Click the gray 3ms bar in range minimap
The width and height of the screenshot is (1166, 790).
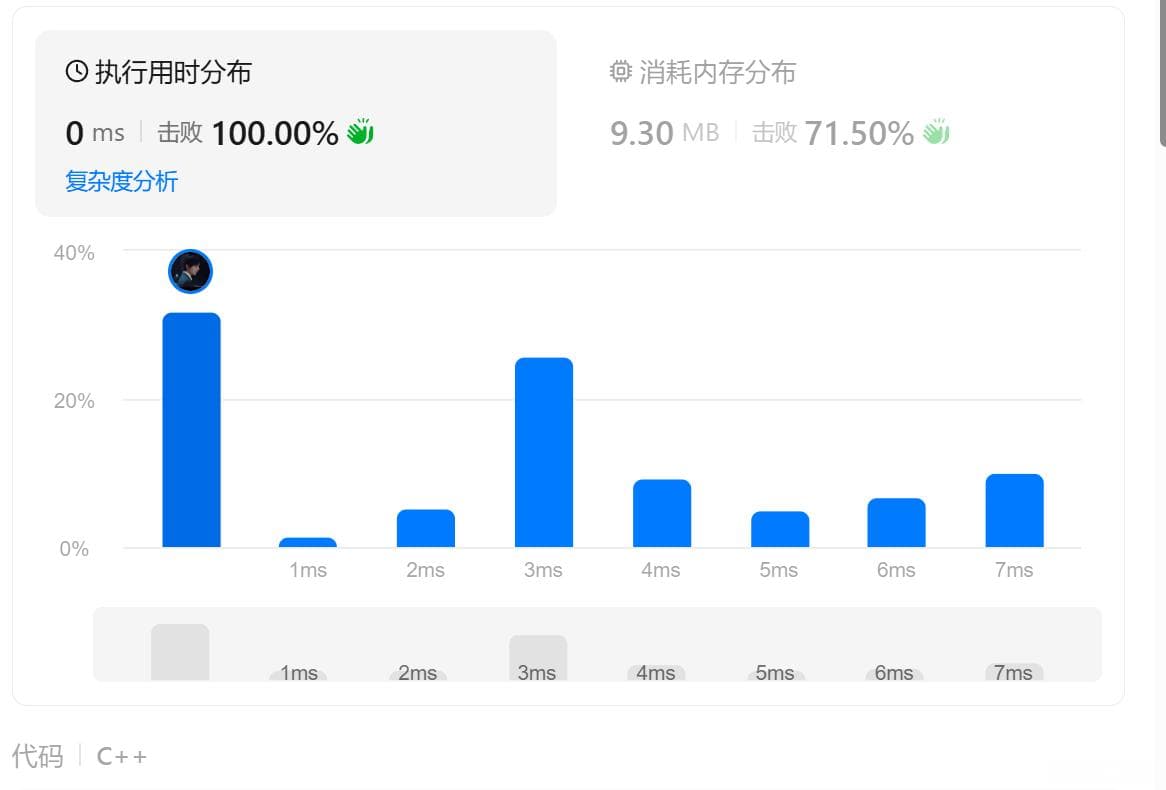click(x=538, y=658)
